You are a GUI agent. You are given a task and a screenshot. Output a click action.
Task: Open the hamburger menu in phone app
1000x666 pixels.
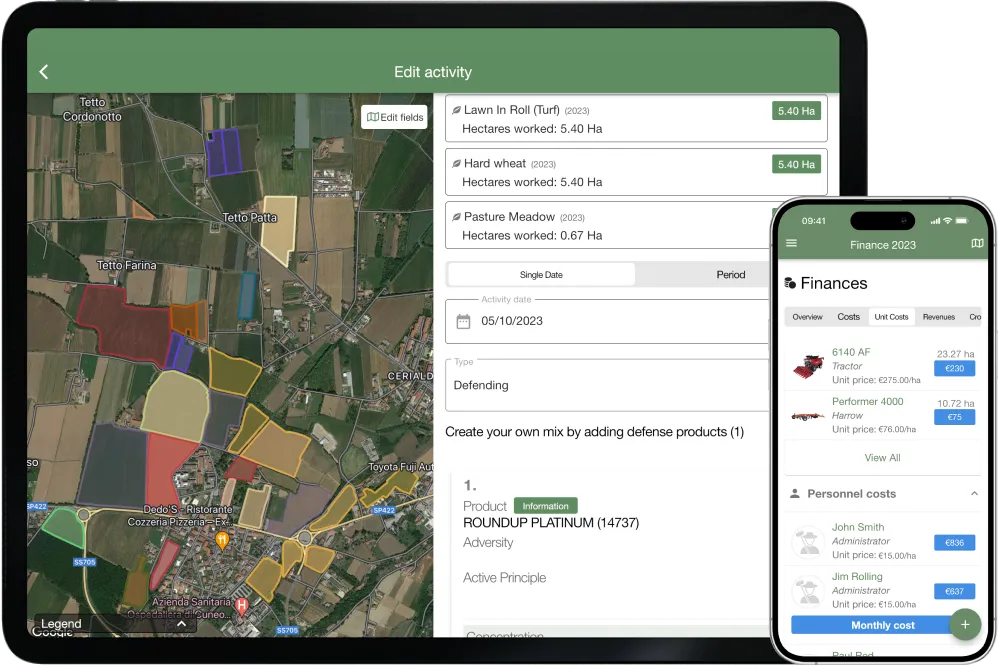(791, 243)
